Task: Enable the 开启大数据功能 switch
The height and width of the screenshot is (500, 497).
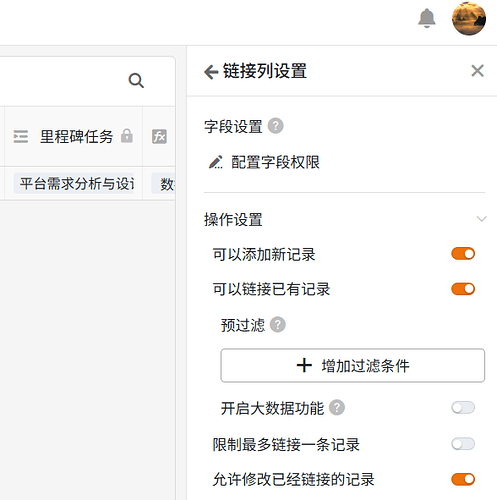Action: 463,408
